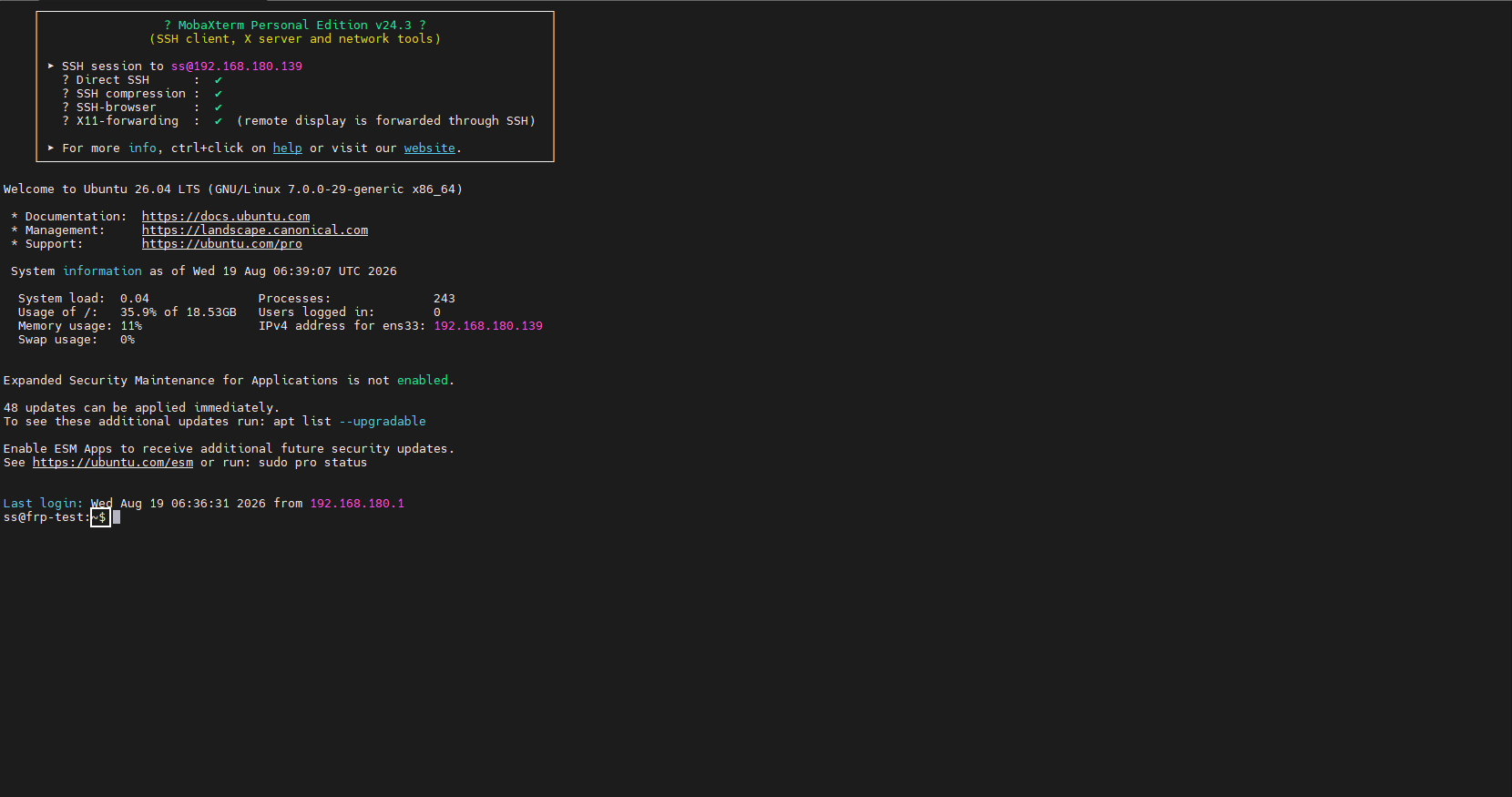
Task: Click the disk usage value 35.9% of 18.53GB
Action: tap(179, 312)
